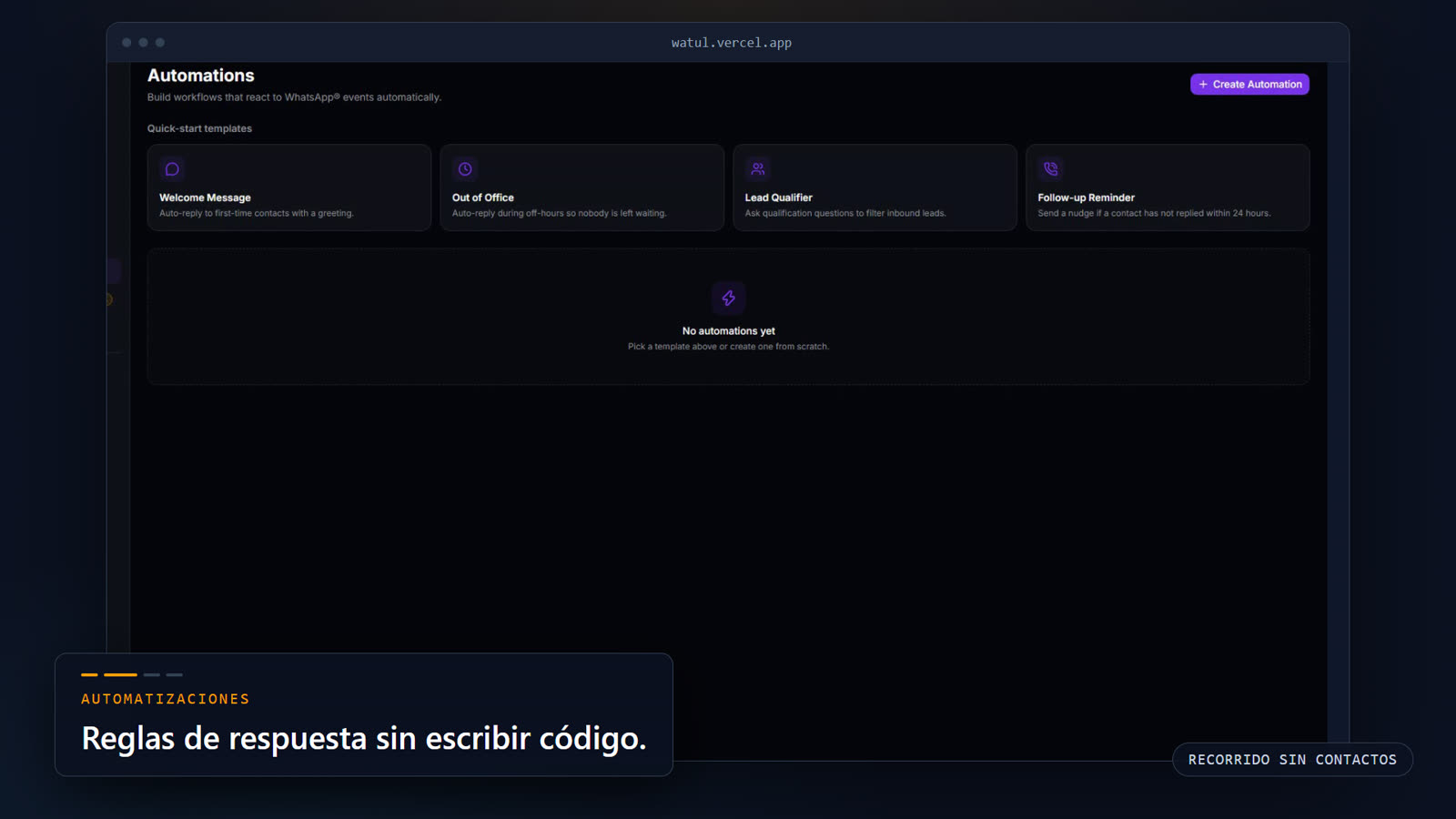Click the plus icon in Create Automation
This screenshot has height=819, width=1456.
click(1203, 85)
